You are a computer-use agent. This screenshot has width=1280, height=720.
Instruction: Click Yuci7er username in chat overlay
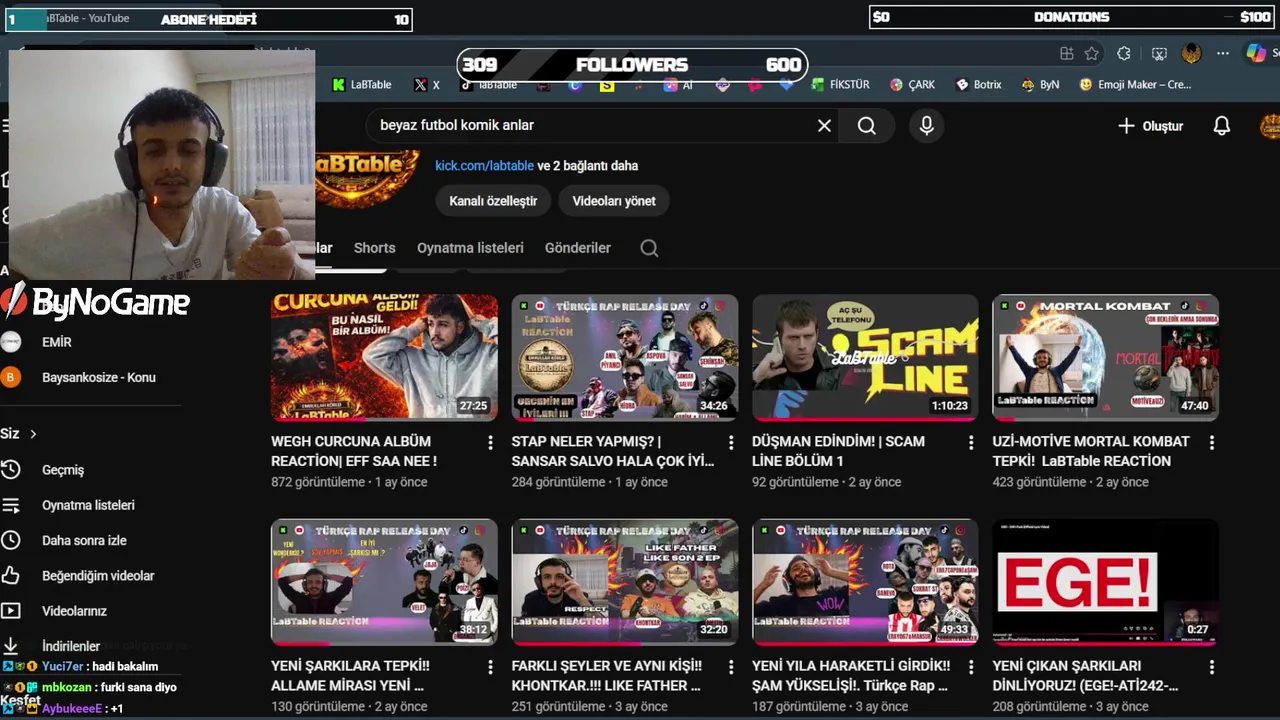click(x=63, y=666)
